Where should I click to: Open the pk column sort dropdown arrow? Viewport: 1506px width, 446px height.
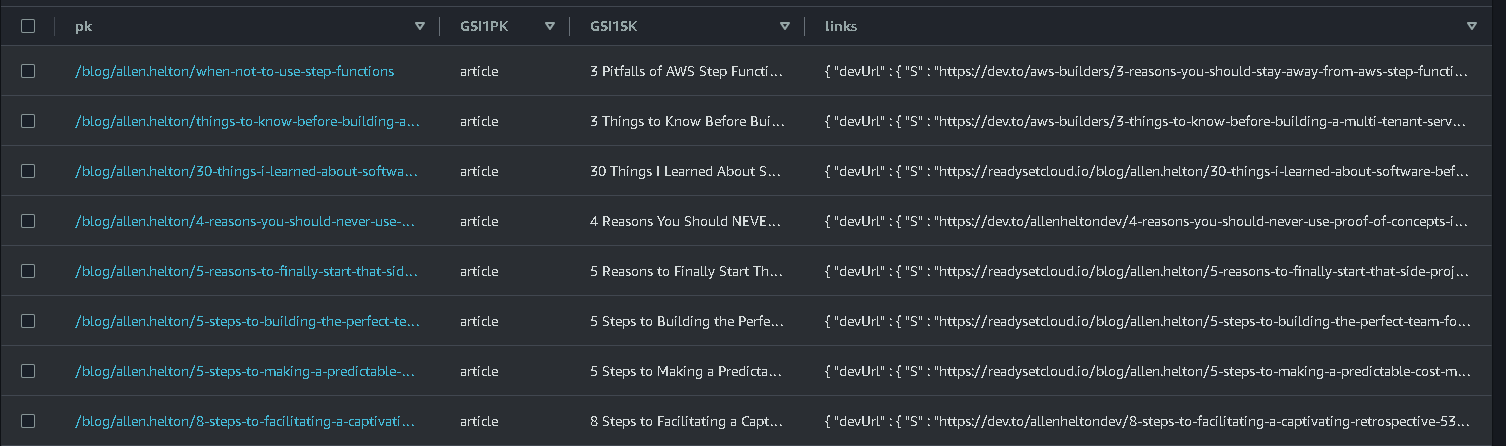(x=420, y=27)
